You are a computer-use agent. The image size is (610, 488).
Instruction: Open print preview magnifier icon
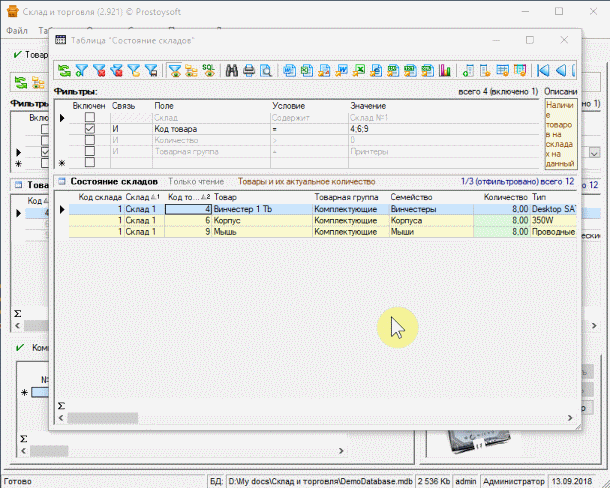click(x=266, y=70)
